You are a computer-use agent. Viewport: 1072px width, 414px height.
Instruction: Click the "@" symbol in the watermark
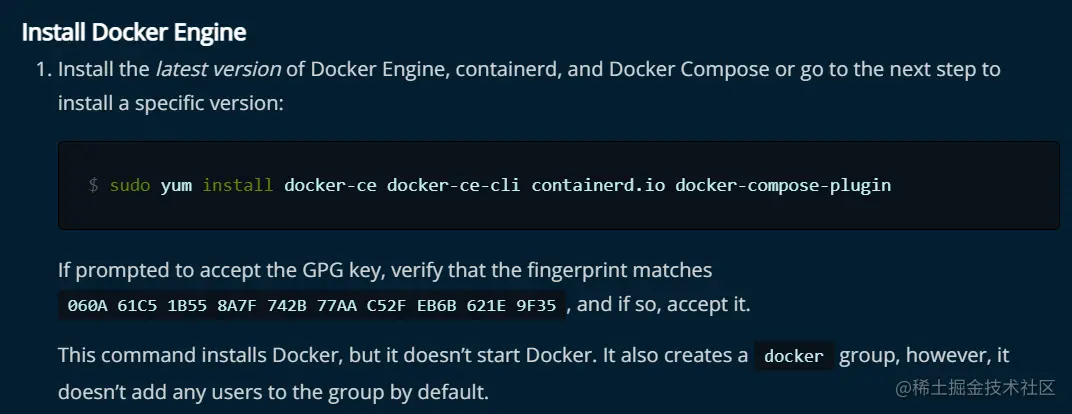click(903, 387)
